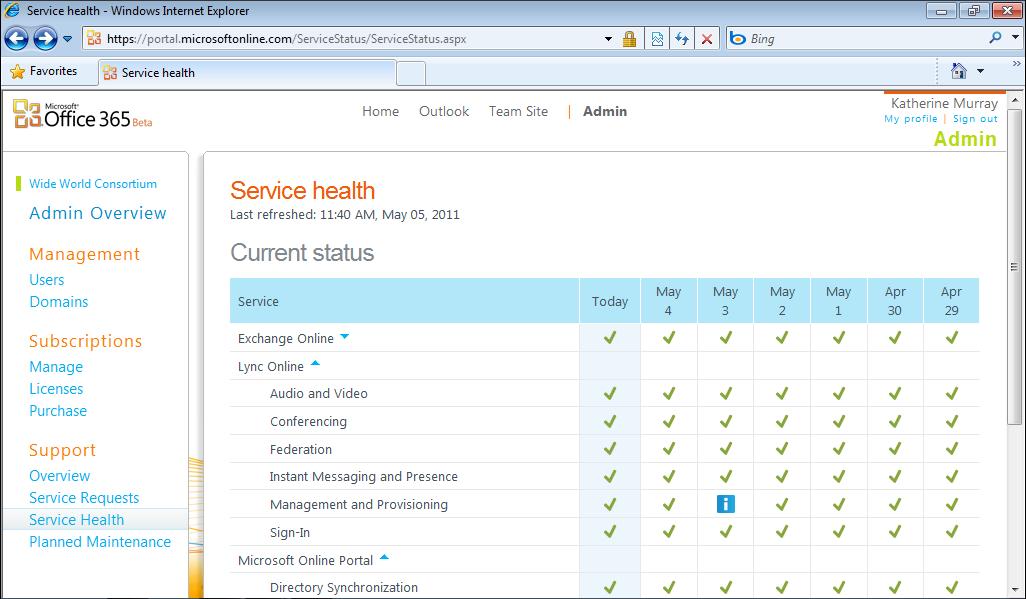Click Exchange Online's Today check mark

pos(610,337)
